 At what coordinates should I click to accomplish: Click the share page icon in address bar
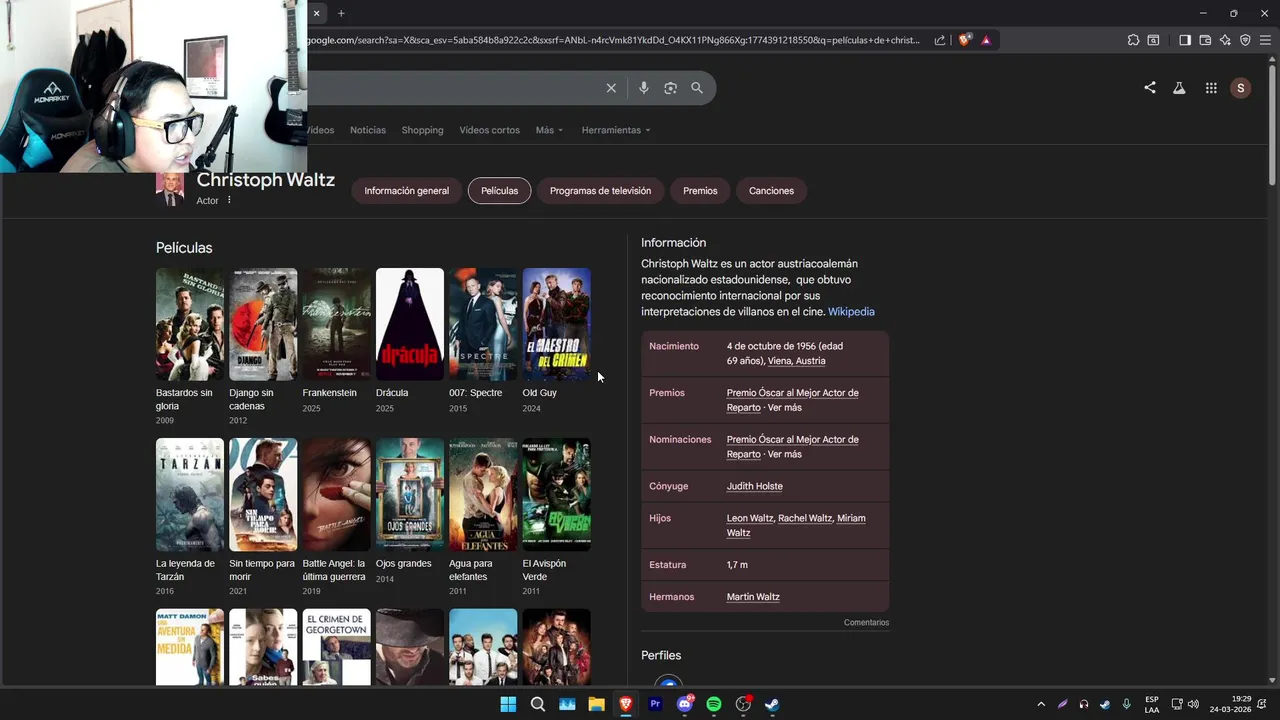pos(940,40)
